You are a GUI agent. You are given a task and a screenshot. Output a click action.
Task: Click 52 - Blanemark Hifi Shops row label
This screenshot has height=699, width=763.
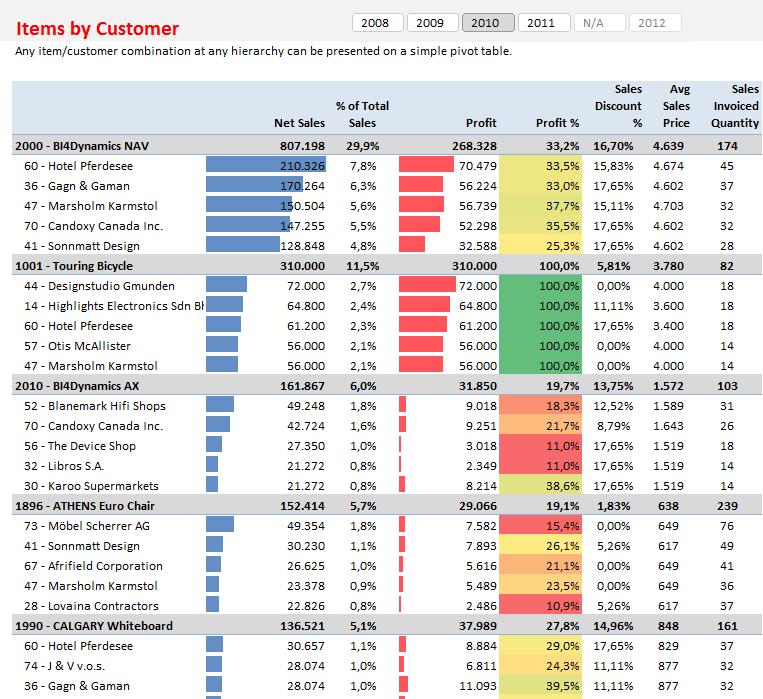(x=95, y=405)
